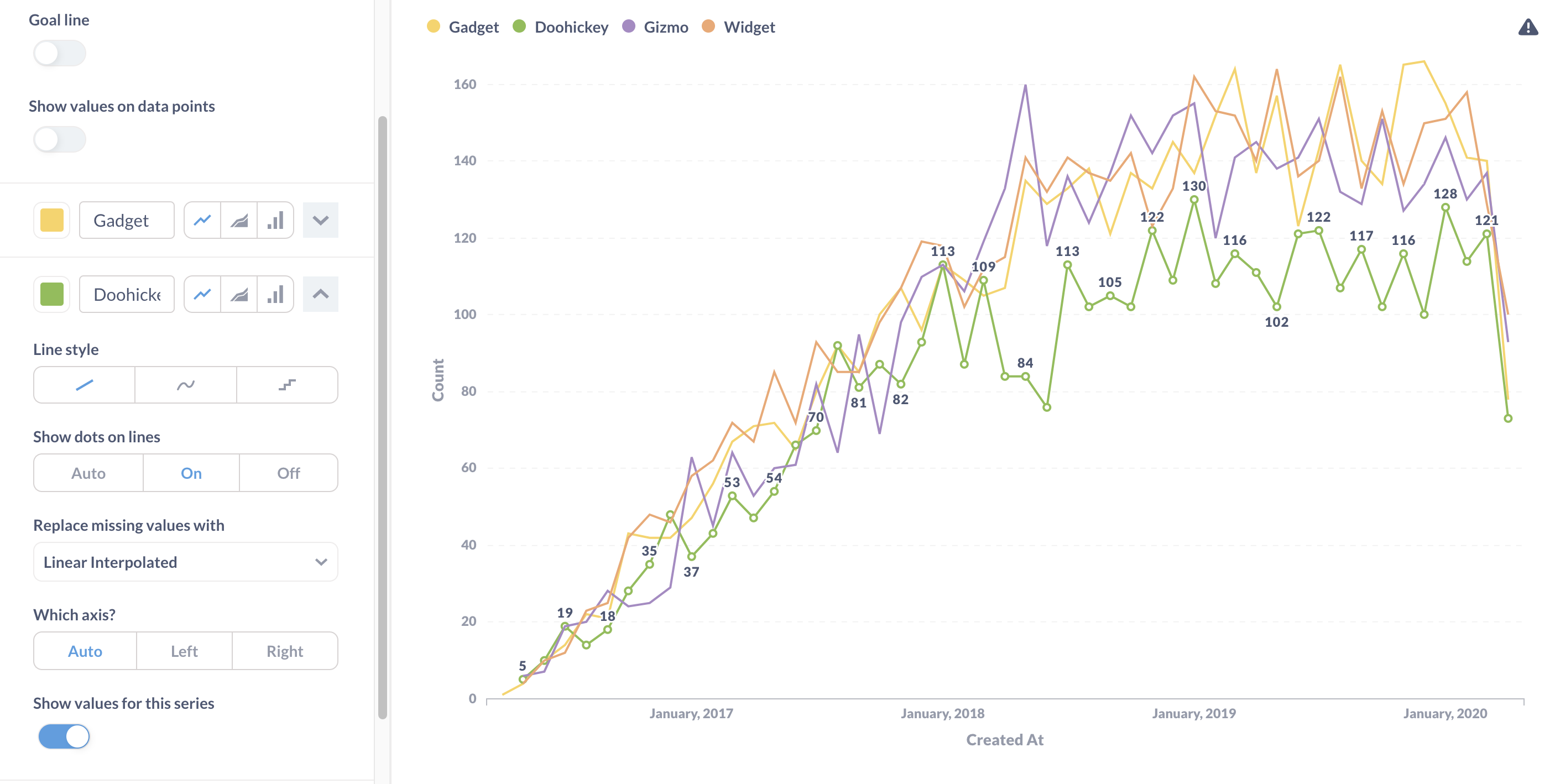Click the Left axis button
The width and height of the screenshot is (1555, 784).
tap(185, 651)
